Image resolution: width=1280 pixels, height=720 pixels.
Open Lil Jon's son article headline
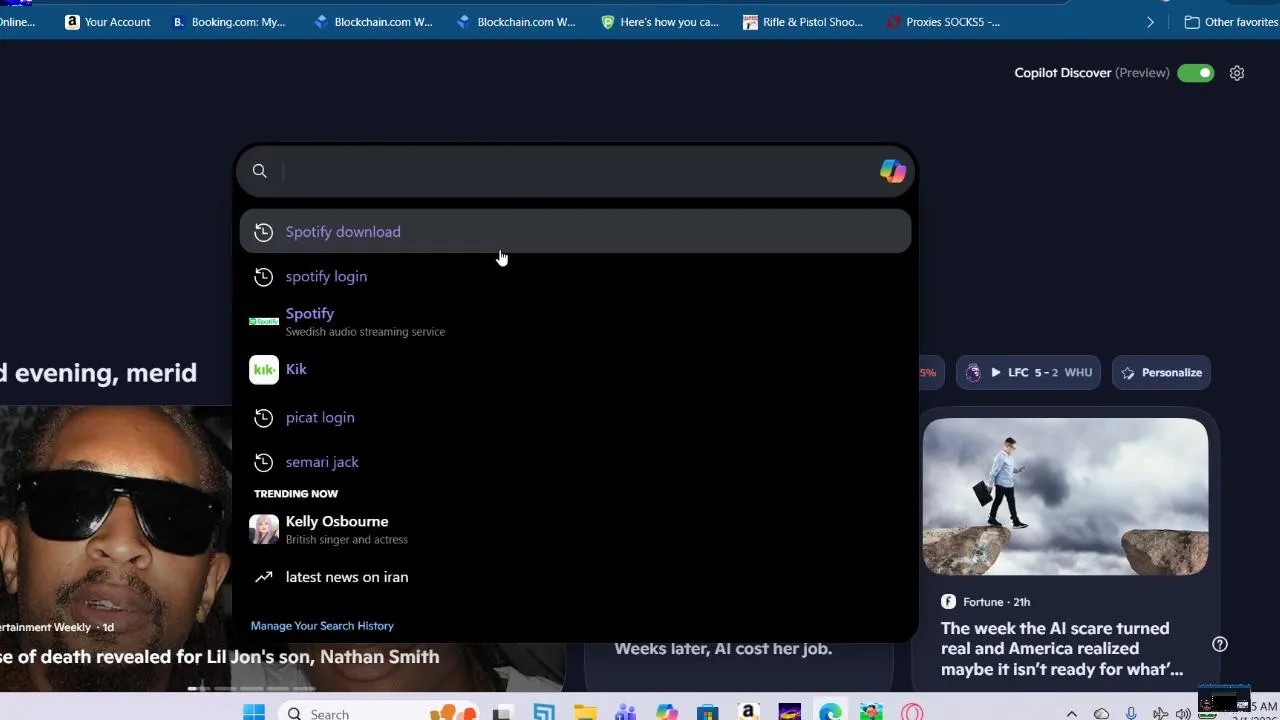pyautogui.click(x=220, y=657)
